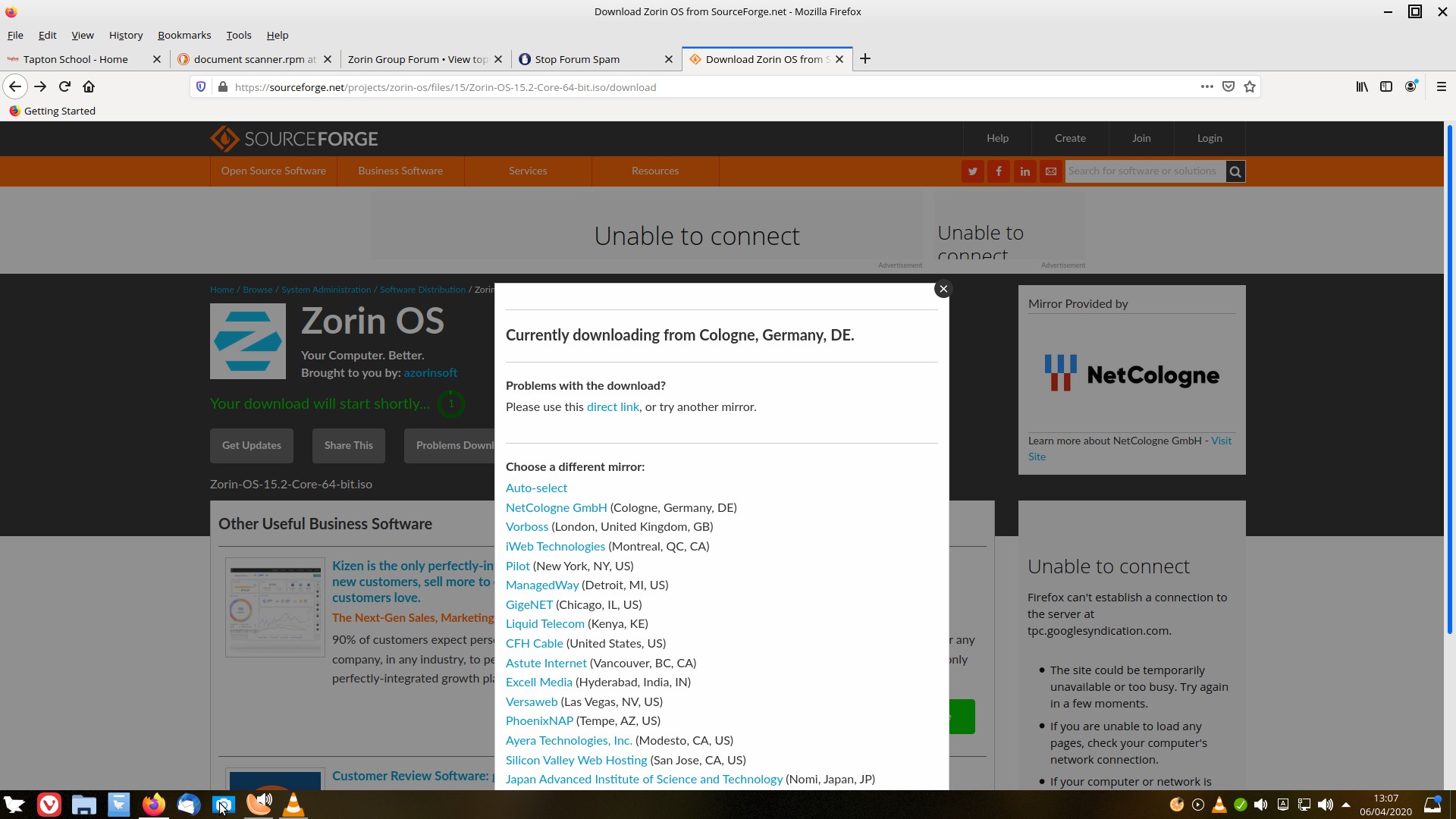Save page to Pocket icon
The image size is (1456, 819).
[1228, 86]
